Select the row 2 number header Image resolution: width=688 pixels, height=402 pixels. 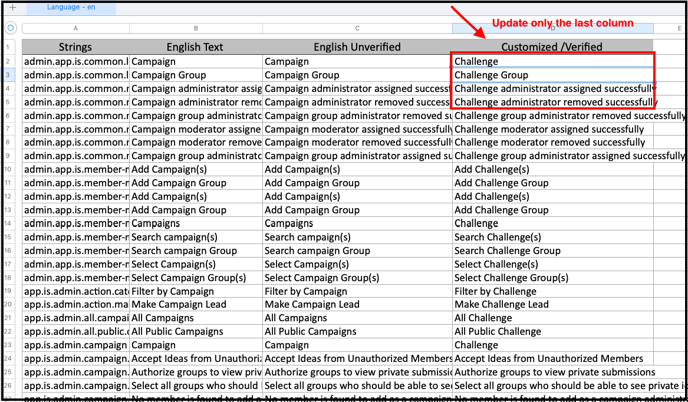[9, 61]
